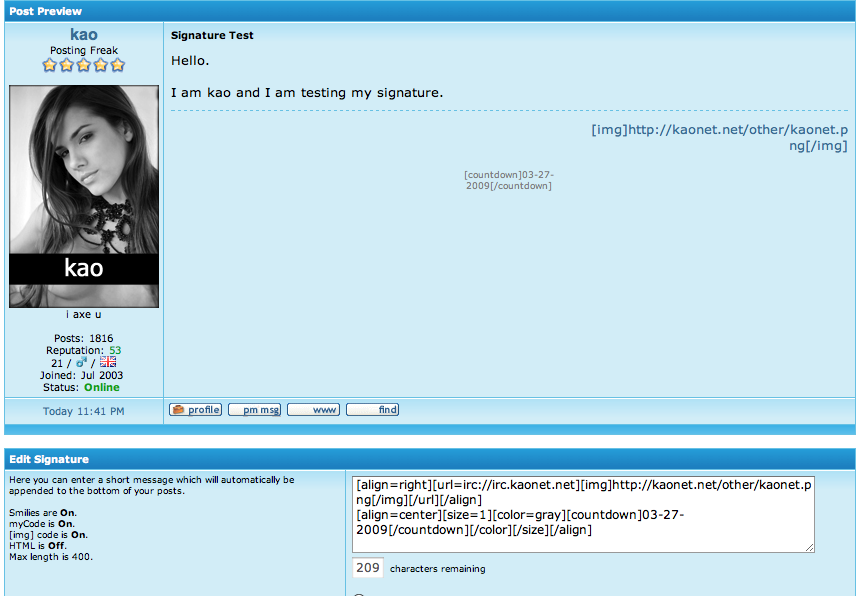Open the kaonet.png signature image link
This screenshot has width=860, height=596.
click(x=720, y=138)
